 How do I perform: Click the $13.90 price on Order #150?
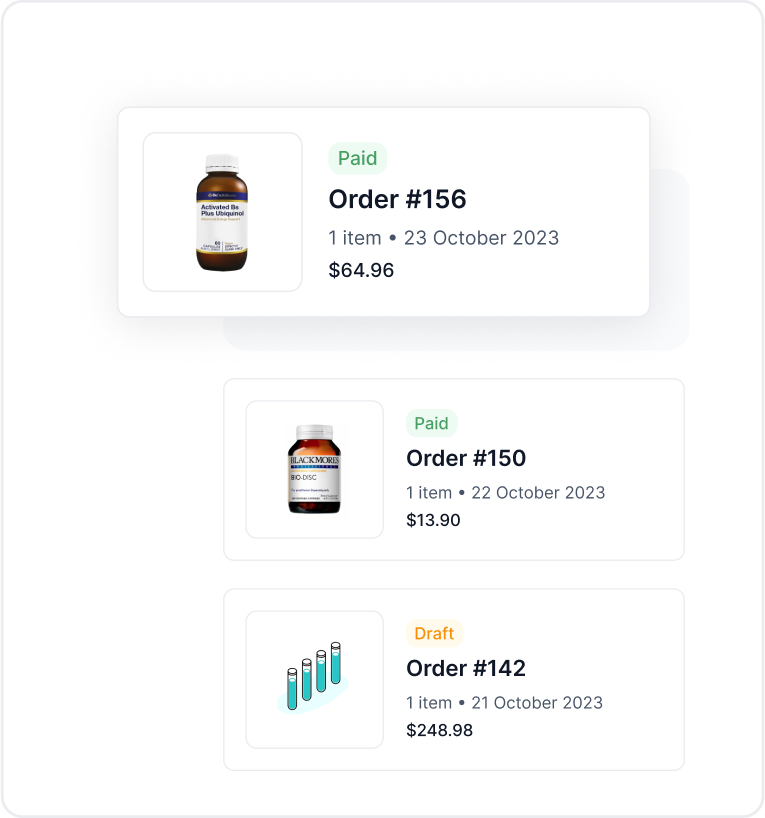coord(432,520)
